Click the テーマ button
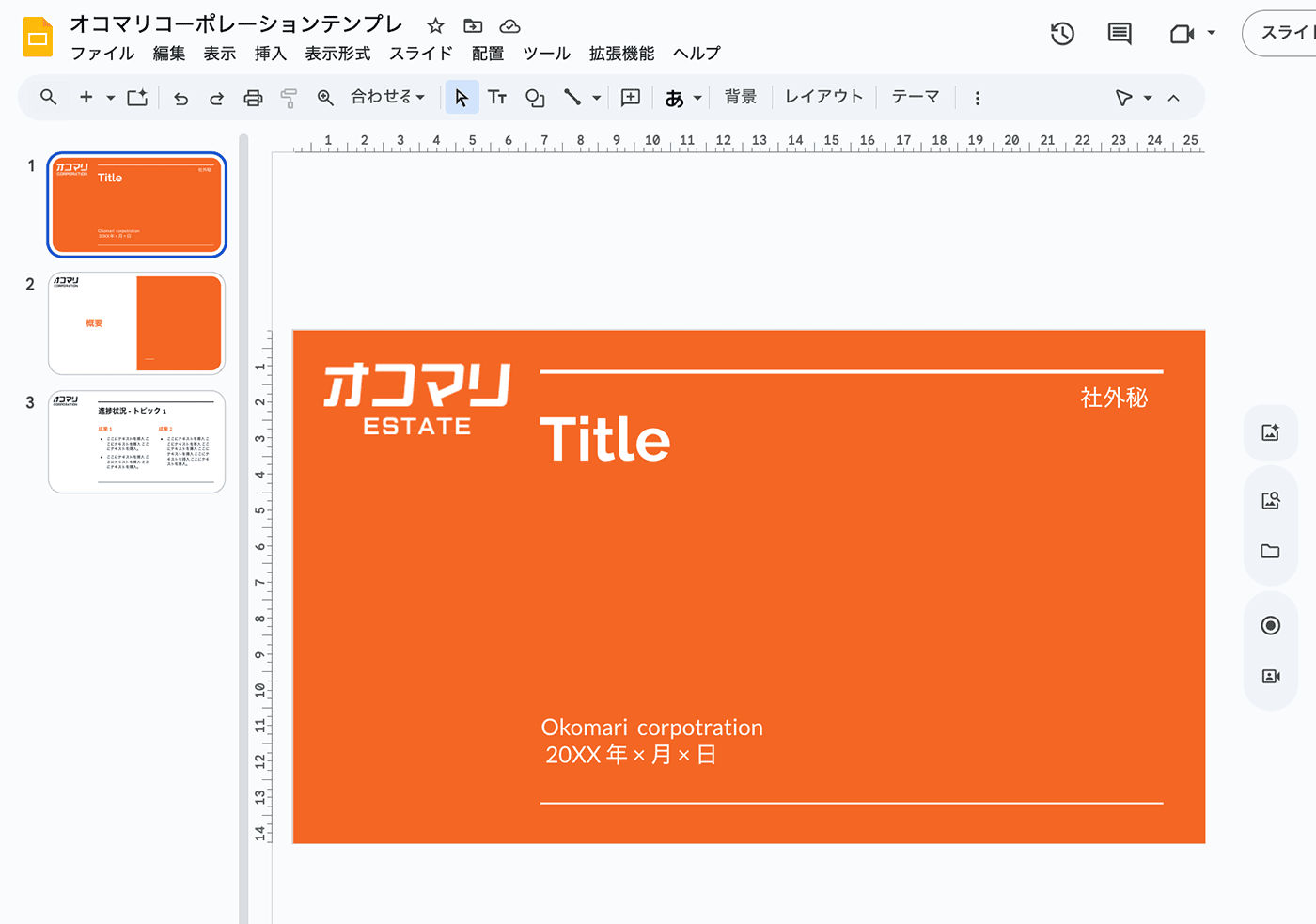The height and width of the screenshot is (924, 1316). [915, 97]
